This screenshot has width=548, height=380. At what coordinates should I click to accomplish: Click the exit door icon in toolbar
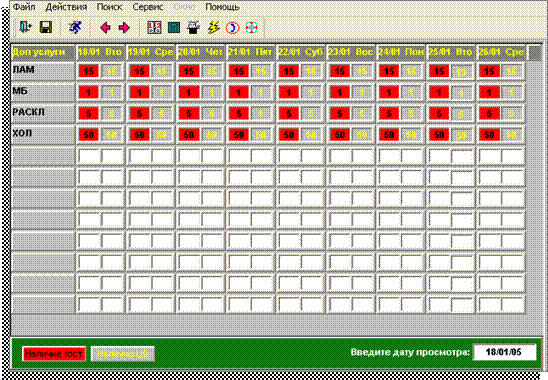(26, 27)
